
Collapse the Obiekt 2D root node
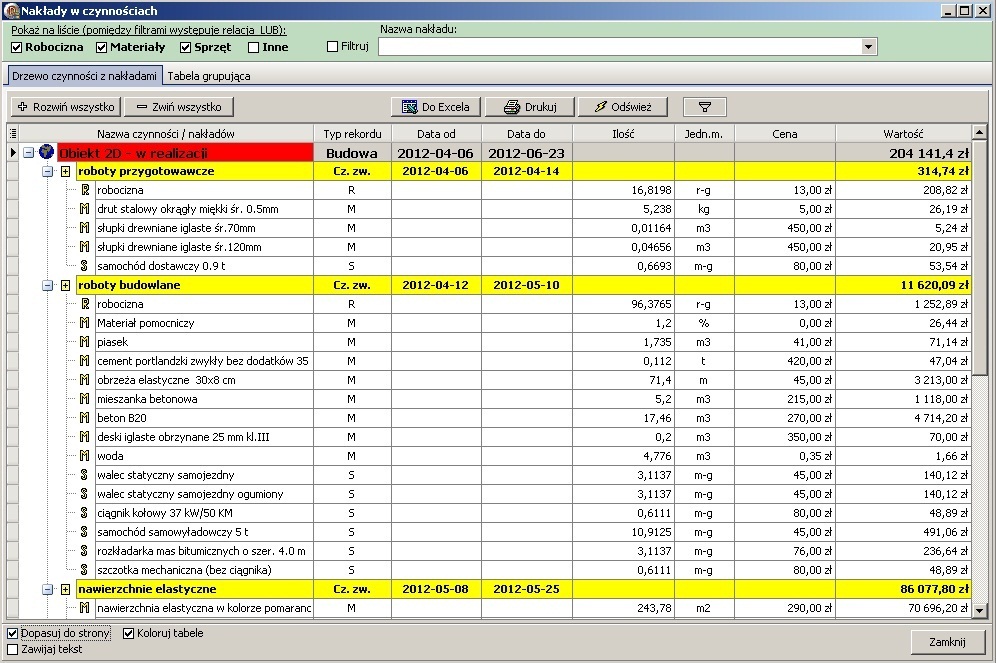(29, 152)
